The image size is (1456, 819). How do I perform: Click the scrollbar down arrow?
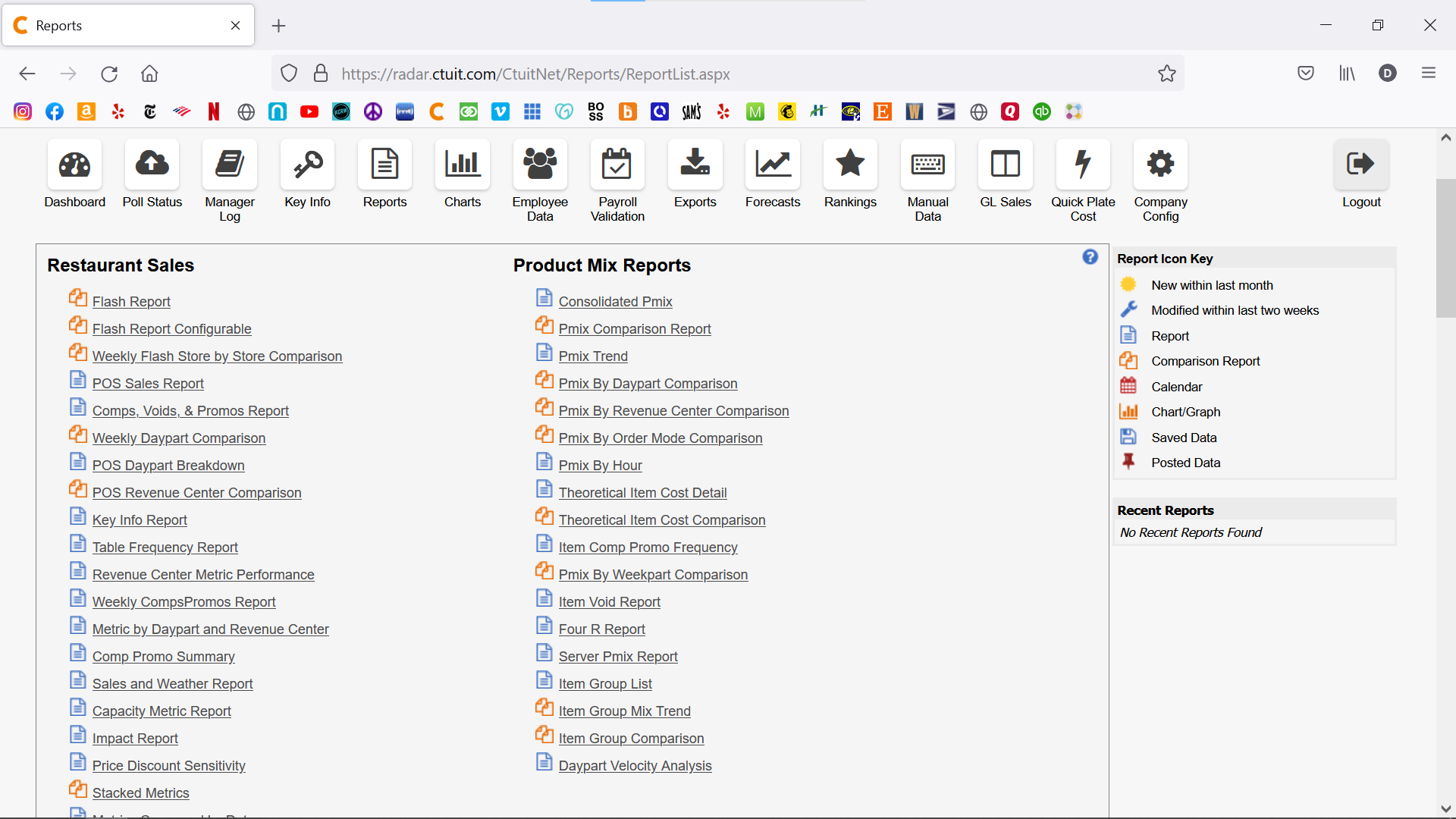tap(1445, 808)
